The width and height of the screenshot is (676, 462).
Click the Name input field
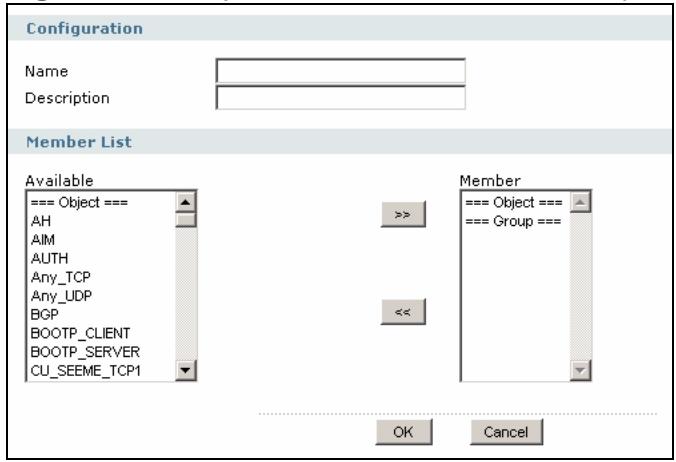pyautogui.click(x=341, y=71)
